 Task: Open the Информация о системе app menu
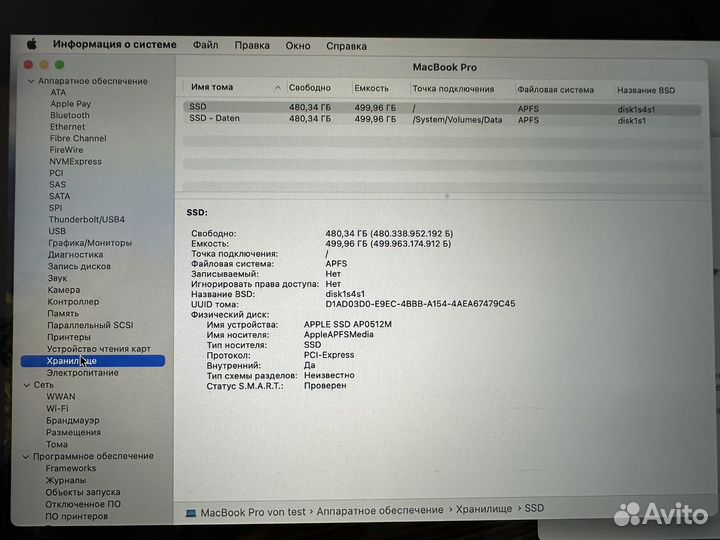(114, 45)
